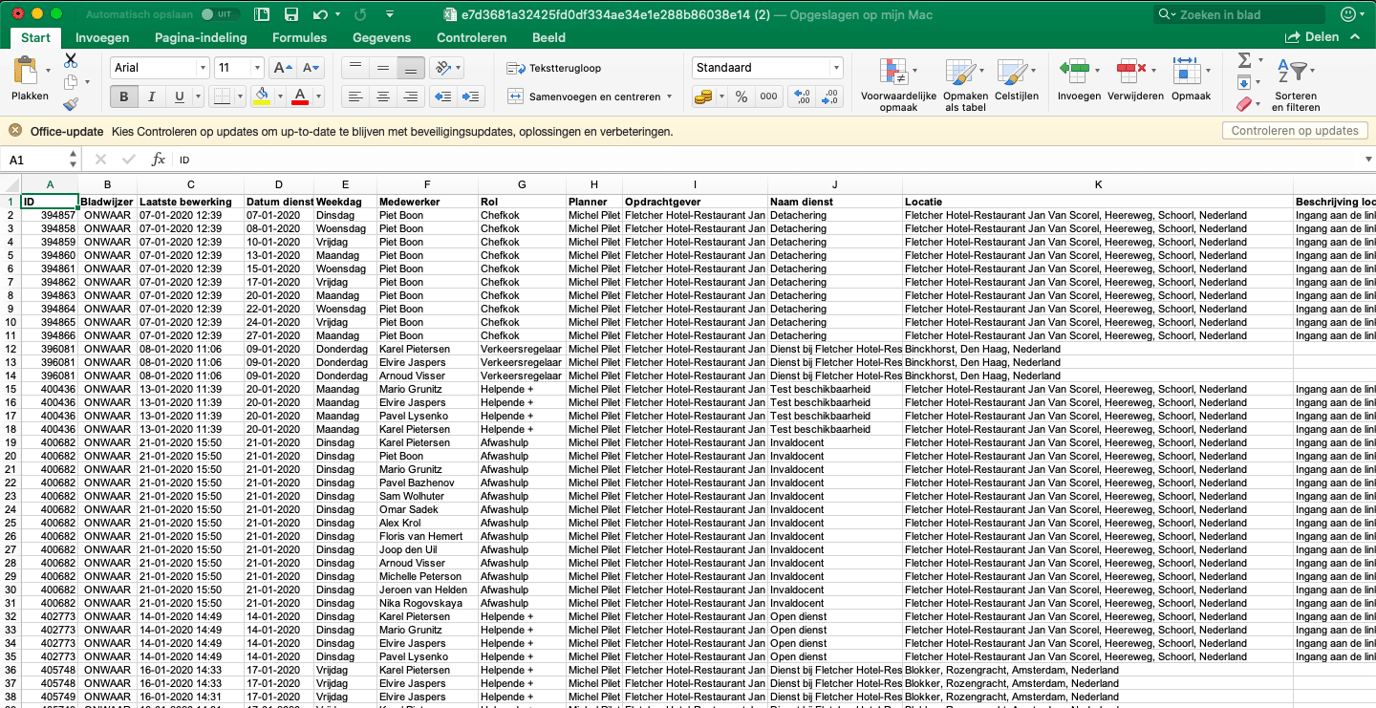Click the percent style icon
Screen dimensions: 1376x708
pyautogui.click(x=741, y=97)
